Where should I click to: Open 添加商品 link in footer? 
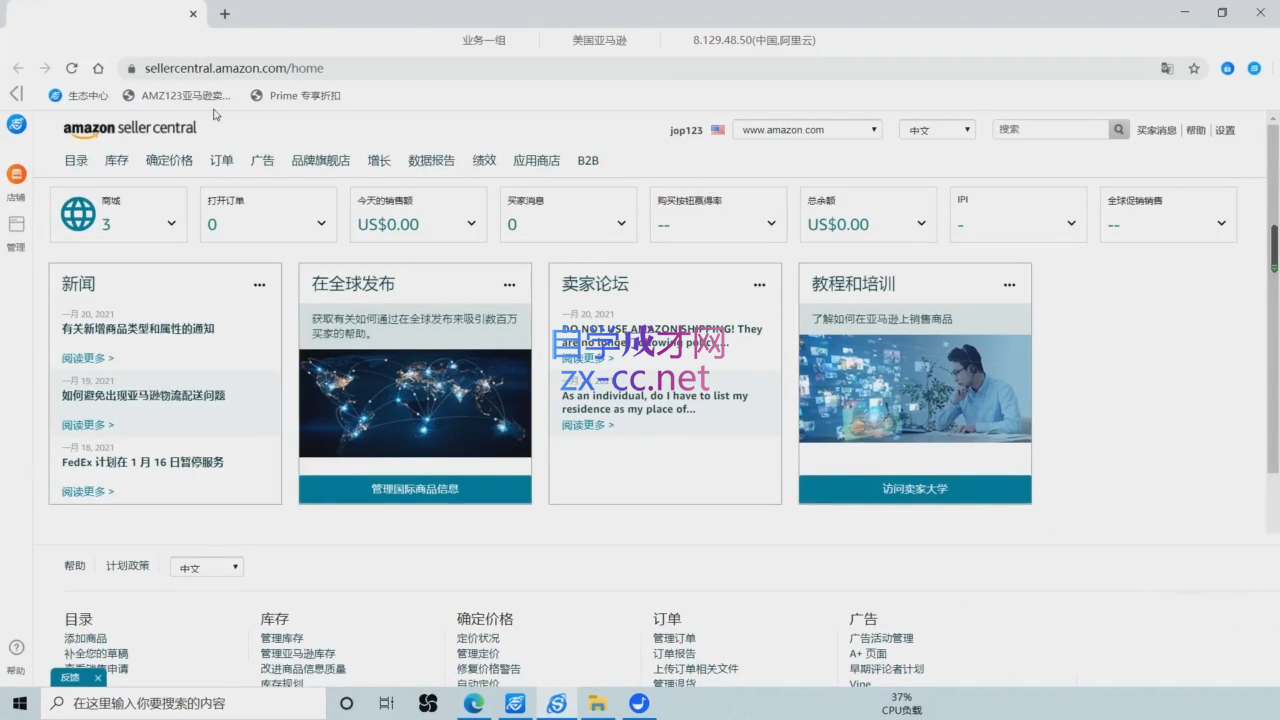point(86,638)
